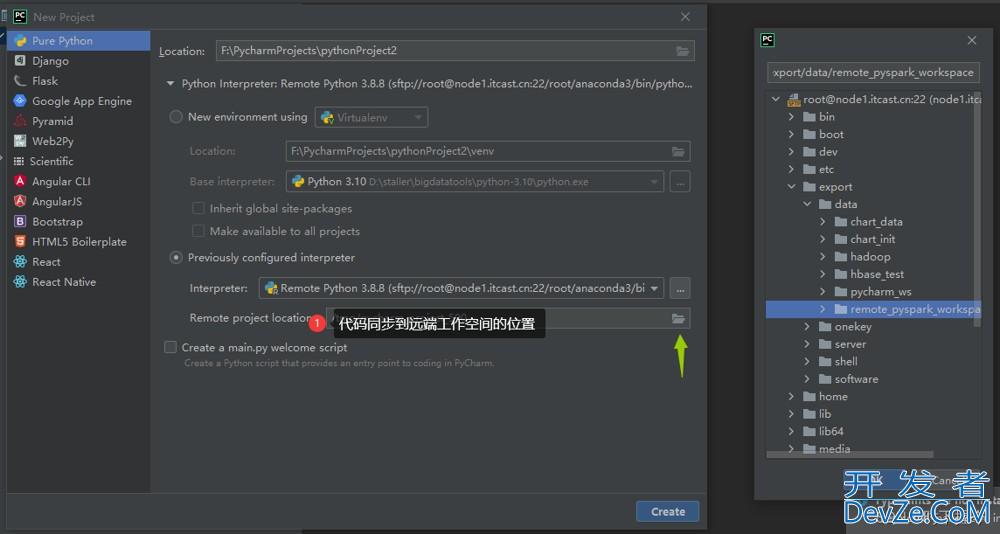Click the Create button

click(668, 512)
